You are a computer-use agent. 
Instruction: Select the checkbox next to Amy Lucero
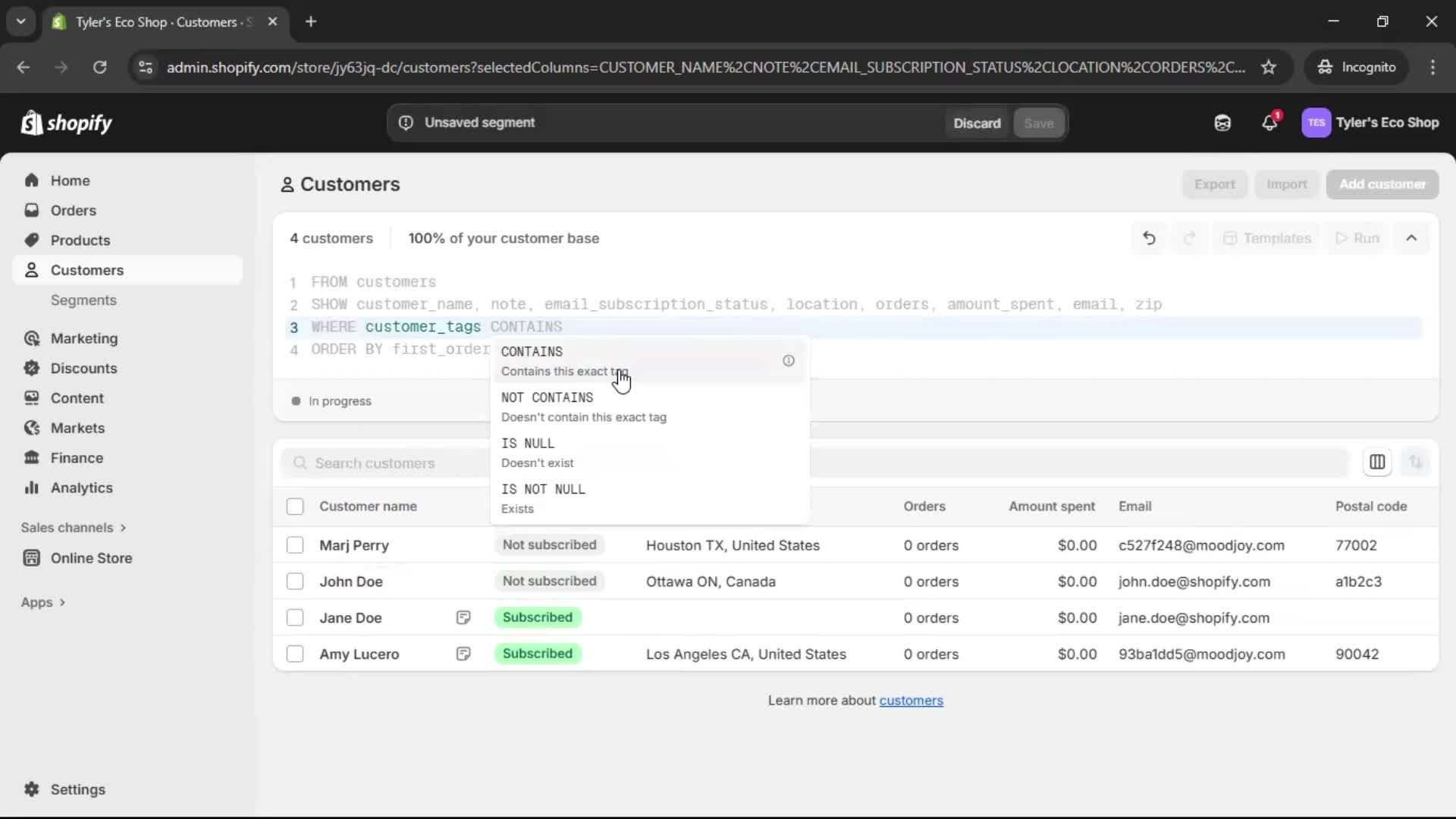pyautogui.click(x=295, y=654)
